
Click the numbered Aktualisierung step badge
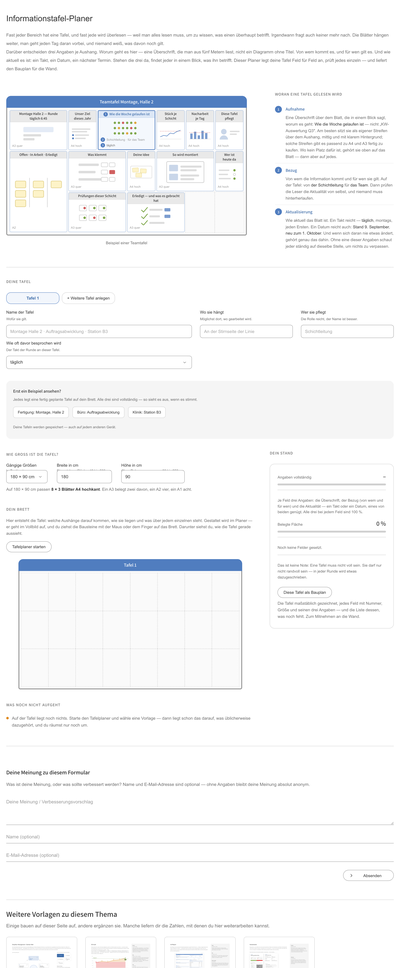coord(278,212)
